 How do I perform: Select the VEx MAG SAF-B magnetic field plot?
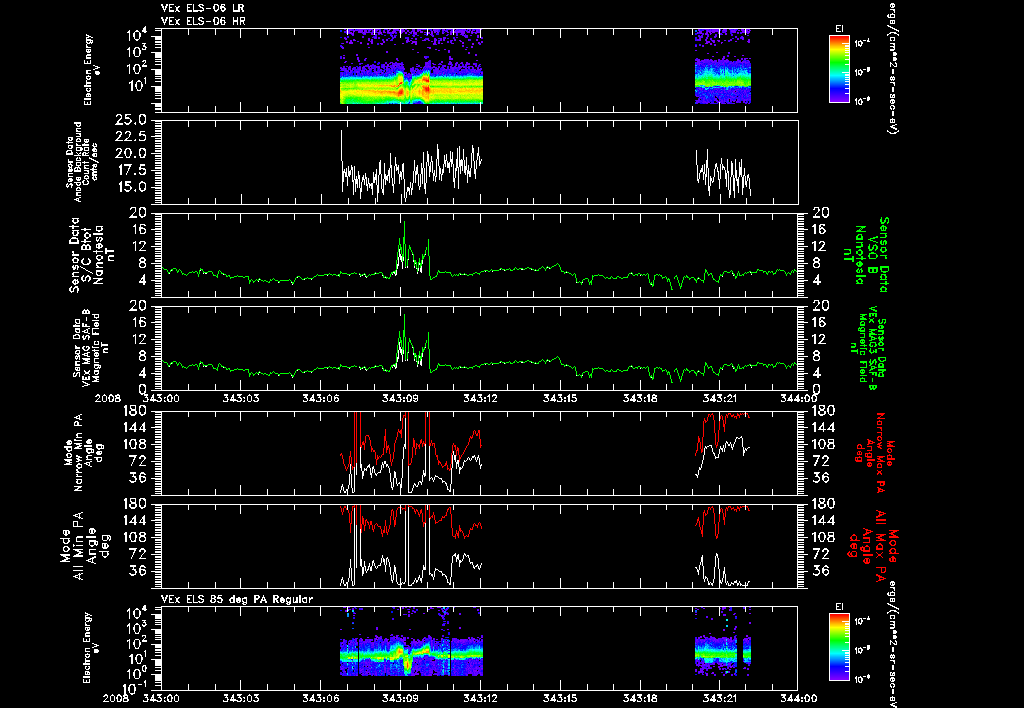pos(479,347)
